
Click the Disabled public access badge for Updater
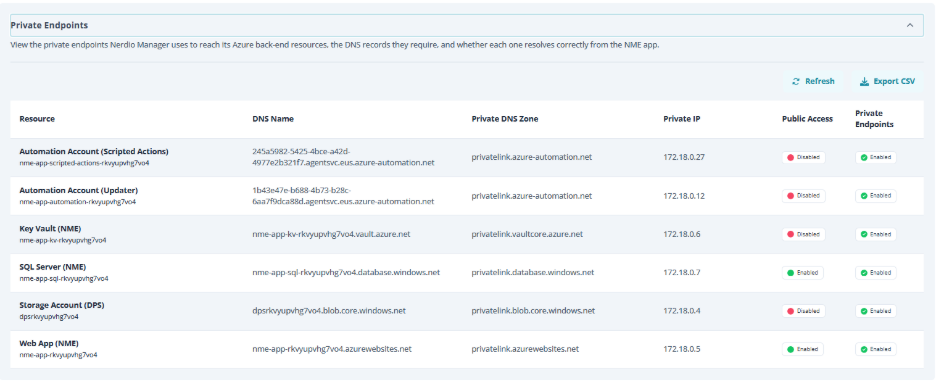click(x=803, y=196)
